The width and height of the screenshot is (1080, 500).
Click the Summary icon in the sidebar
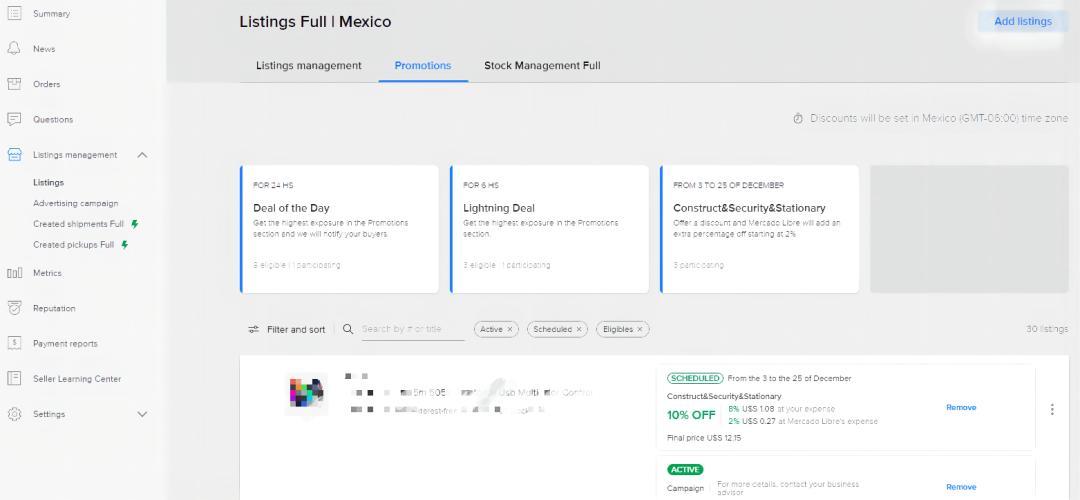point(14,14)
